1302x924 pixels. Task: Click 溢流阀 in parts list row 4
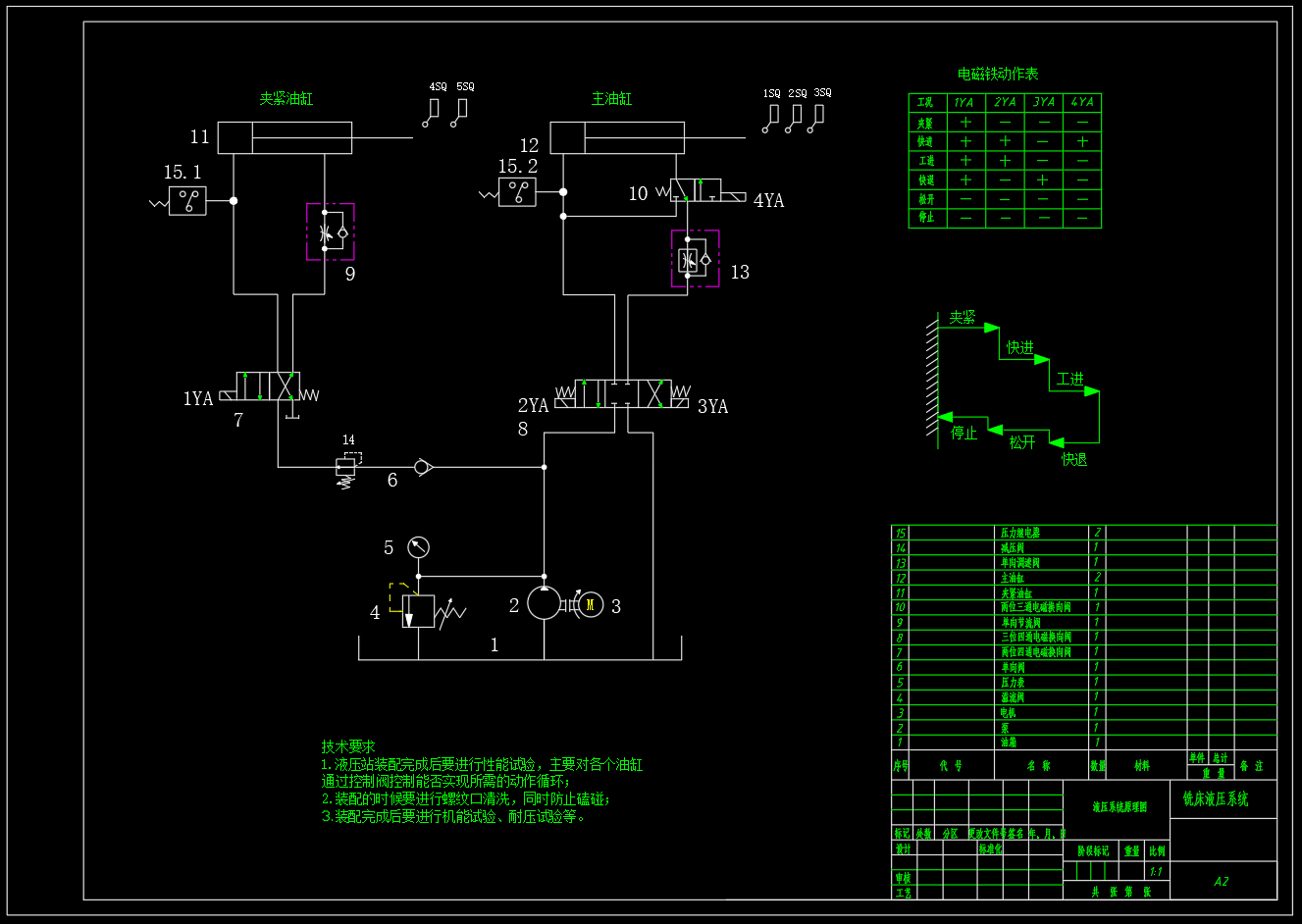click(1013, 697)
